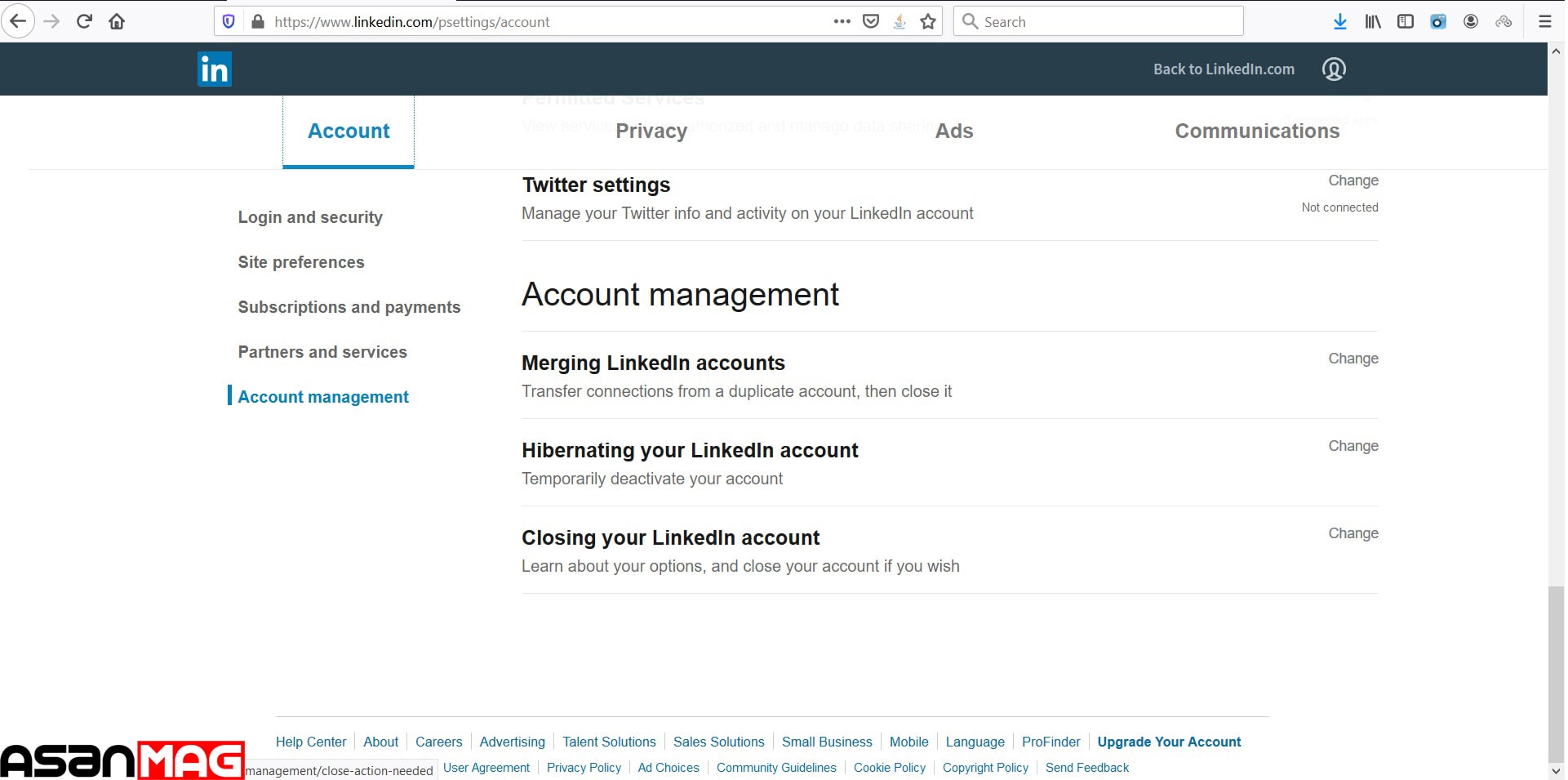Image resolution: width=1568 pixels, height=780 pixels.
Task: Click the Java extension icon in address bar
Action: click(899, 22)
